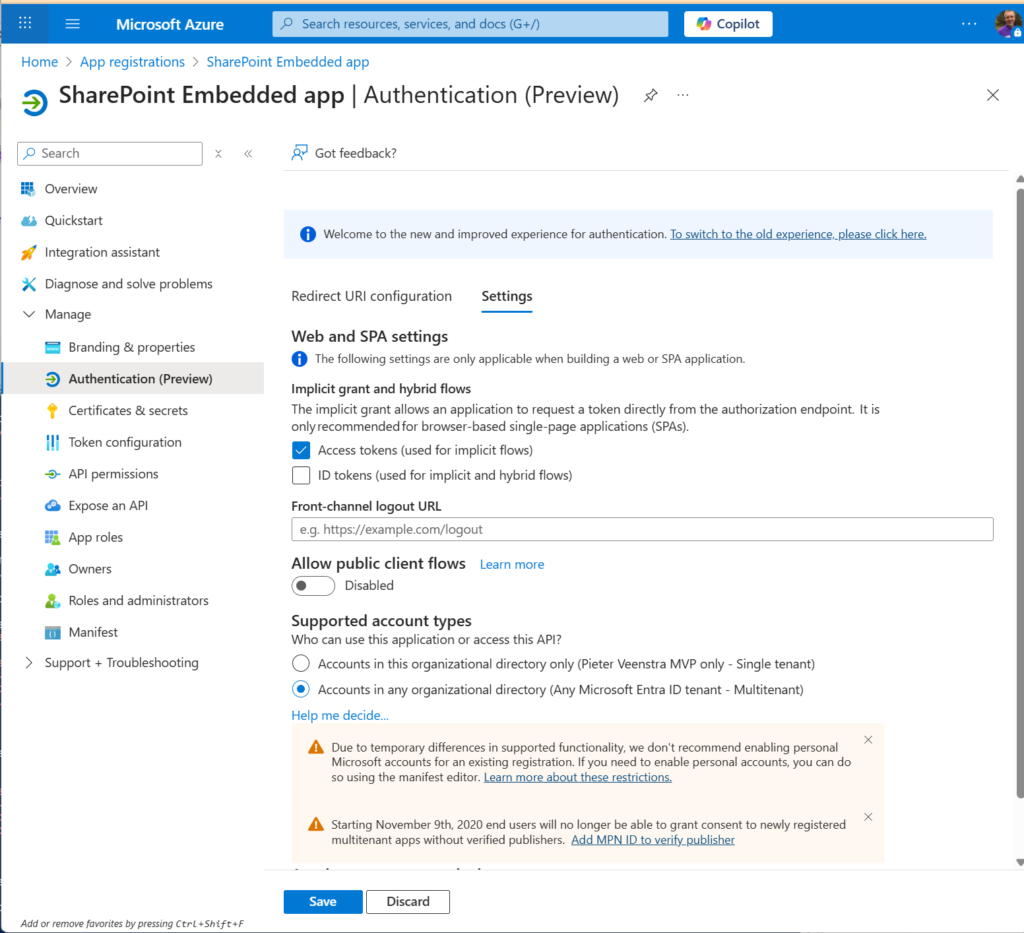Click the Home breadcrumb

coord(39,62)
